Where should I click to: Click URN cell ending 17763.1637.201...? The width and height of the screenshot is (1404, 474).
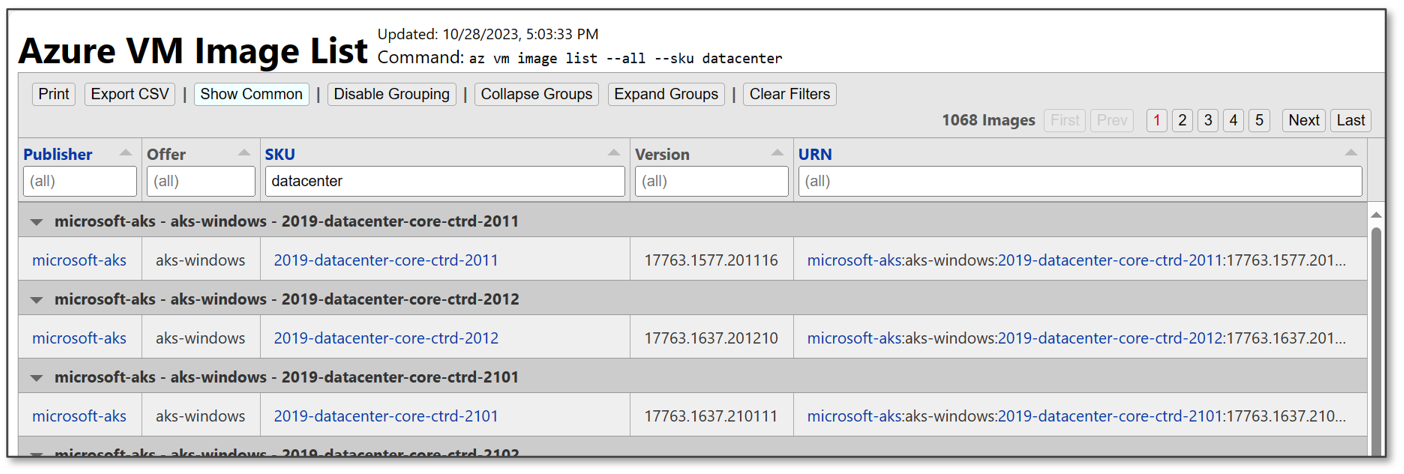point(1080,338)
